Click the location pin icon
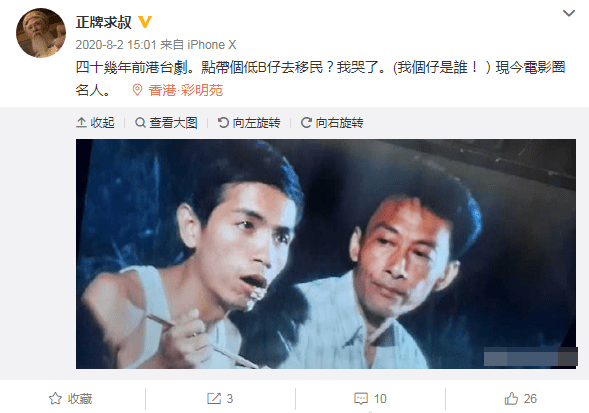The height and width of the screenshot is (413, 589). click(x=137, y=90)
